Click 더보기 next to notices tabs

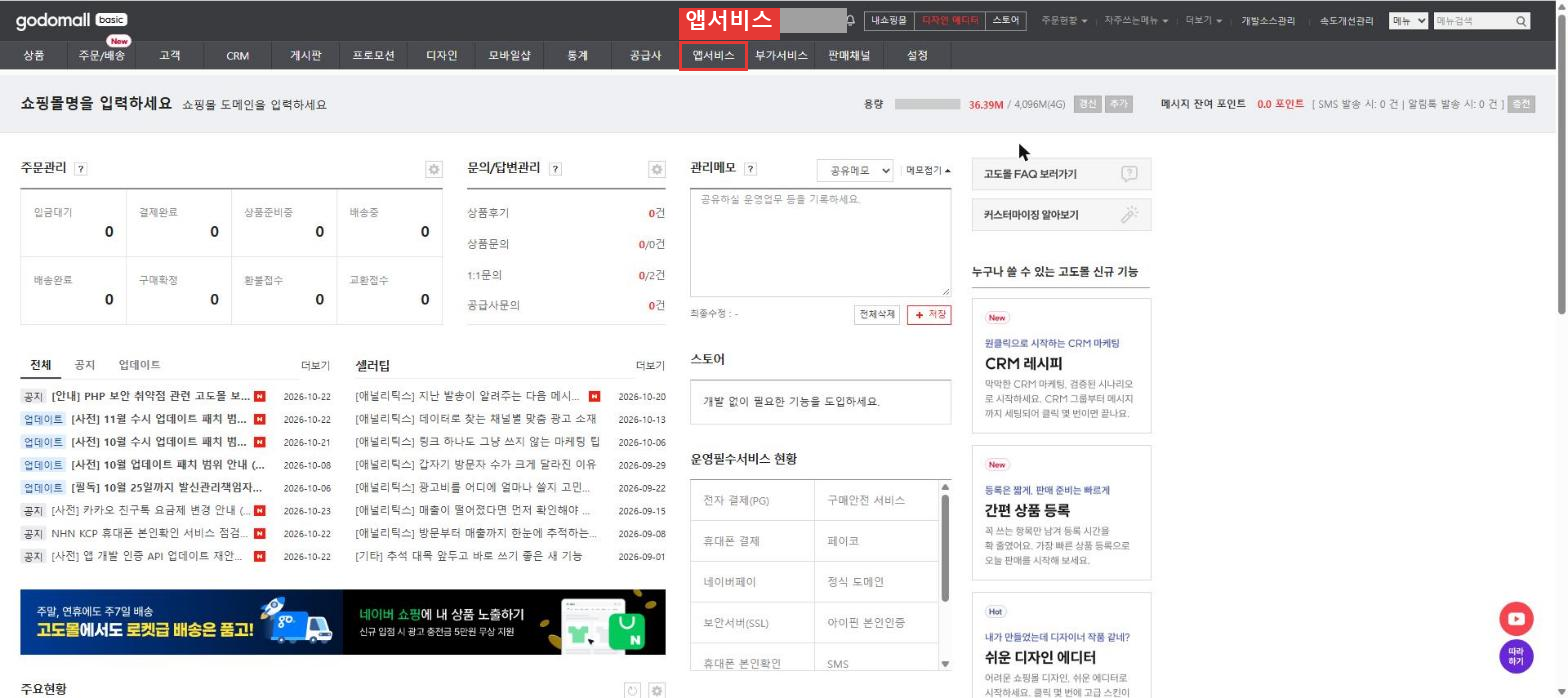[315, 366]
